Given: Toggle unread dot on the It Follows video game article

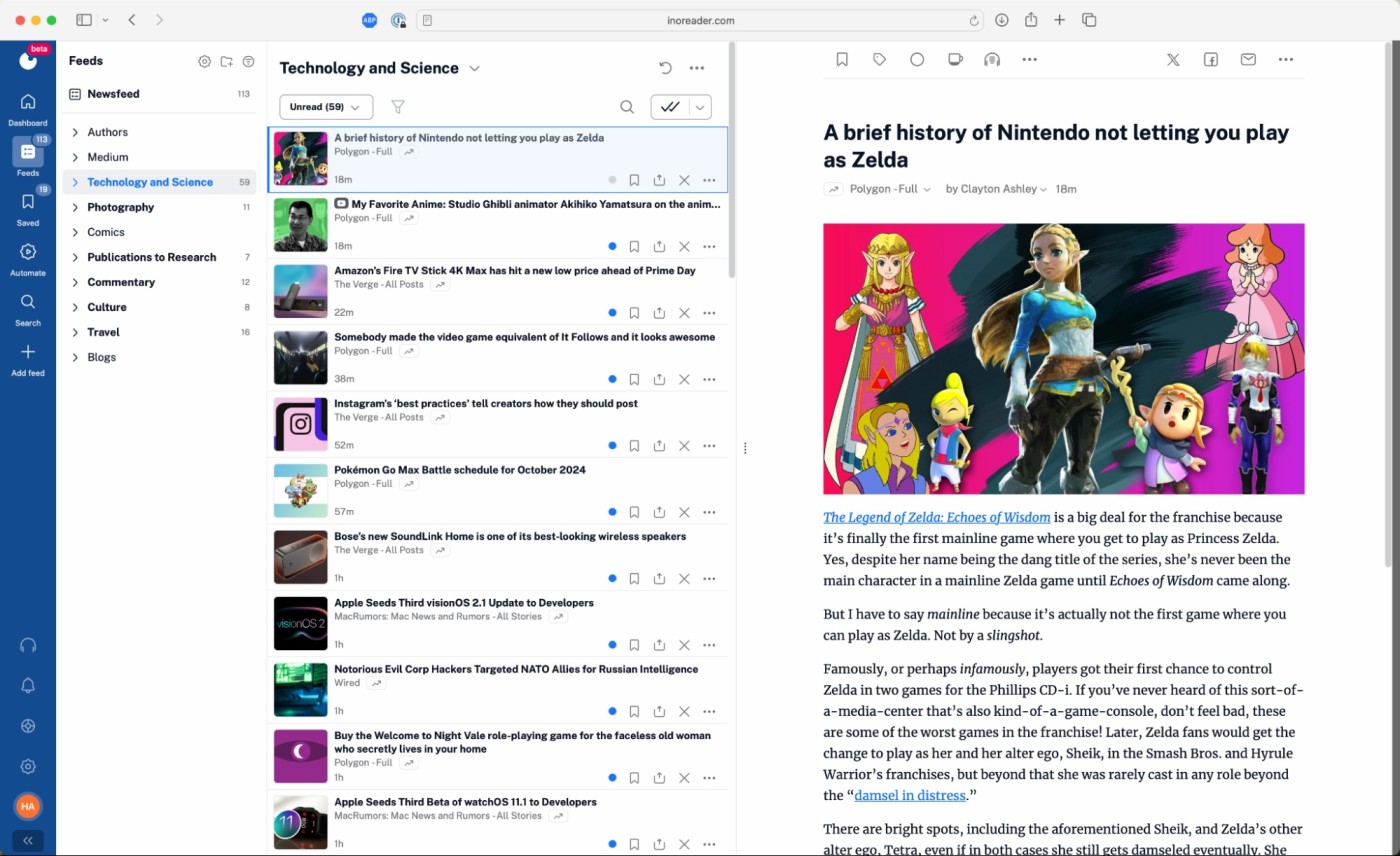Looking at the screenshot, I should click(612, 379).
